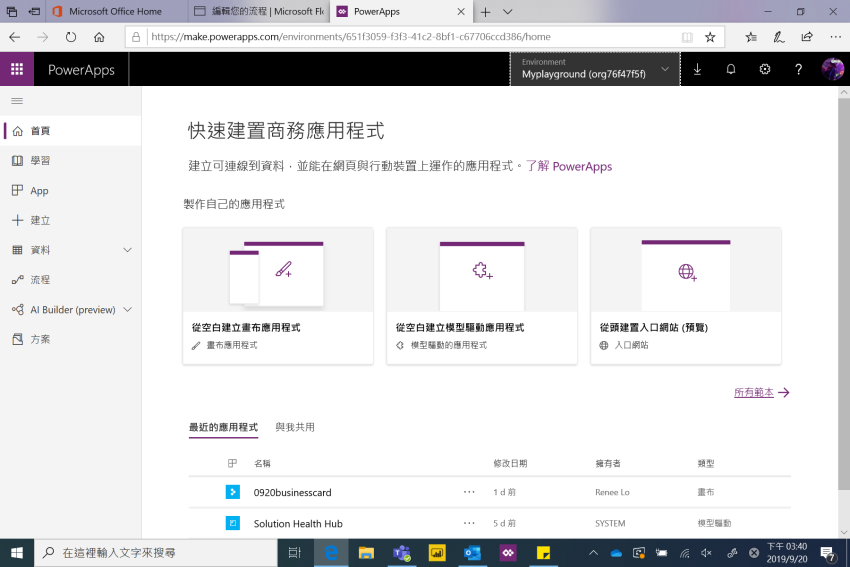Open the user account avatar
This screenshot has height=567, width=850.
832,69
